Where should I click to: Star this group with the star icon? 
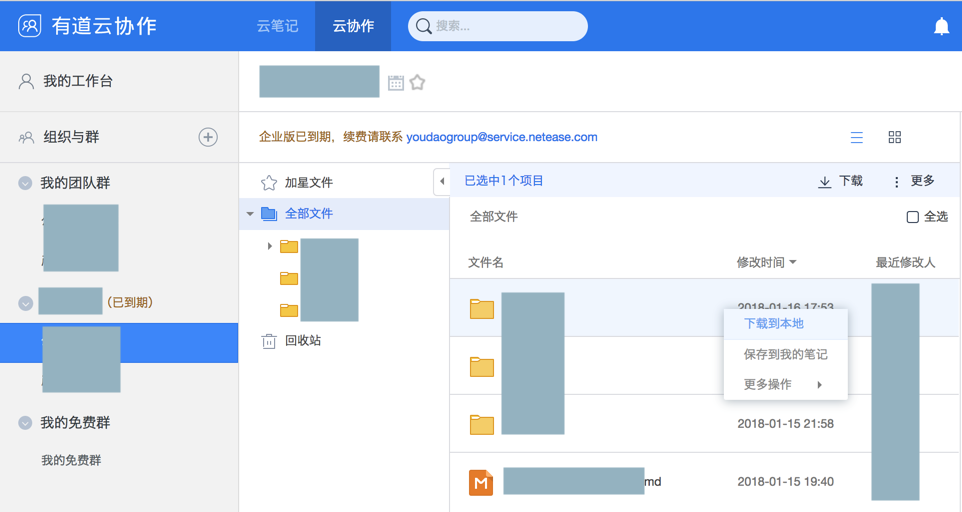point(418,83)
